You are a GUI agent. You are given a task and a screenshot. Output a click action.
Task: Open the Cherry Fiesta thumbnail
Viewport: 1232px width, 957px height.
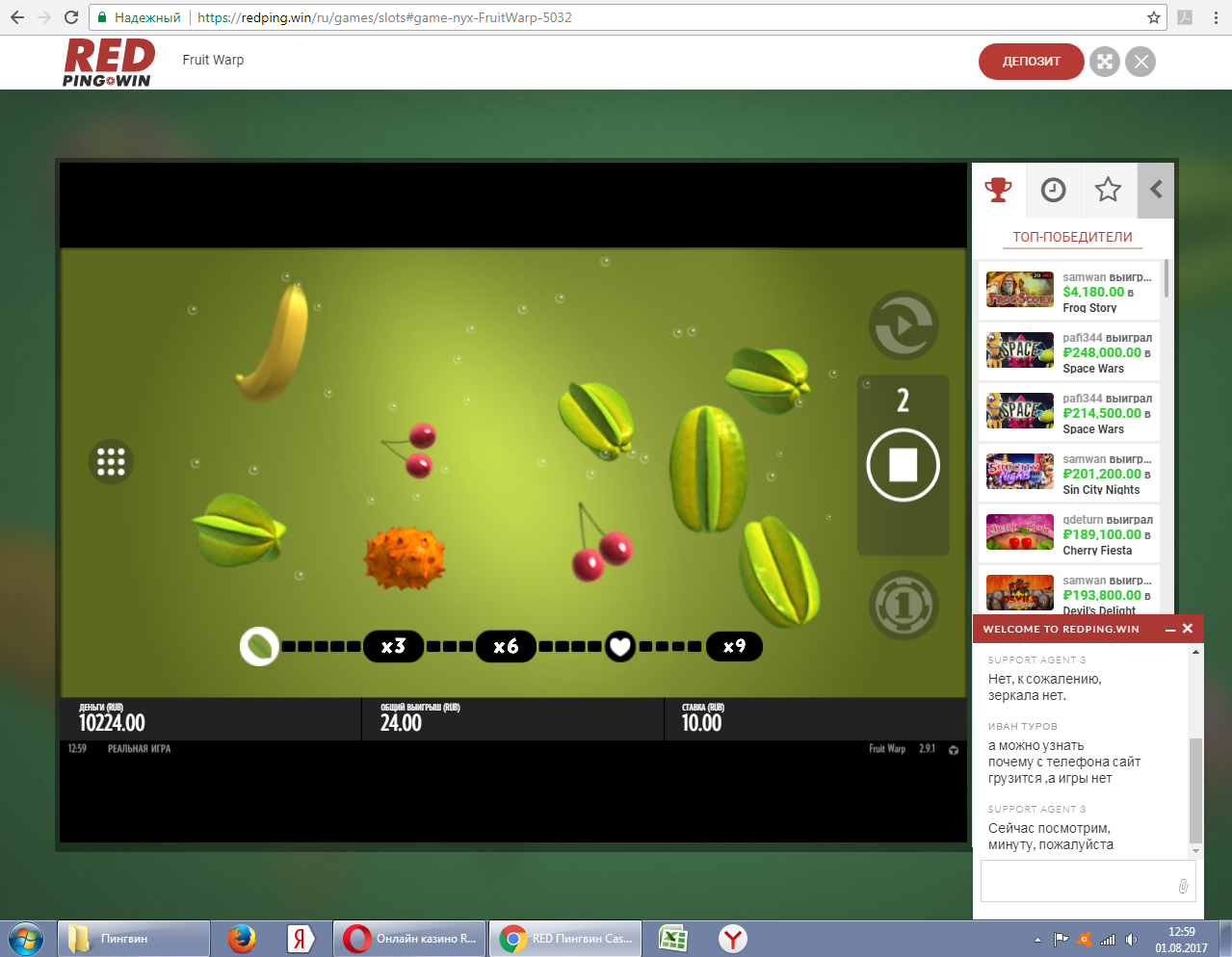tap(1020, 531)
